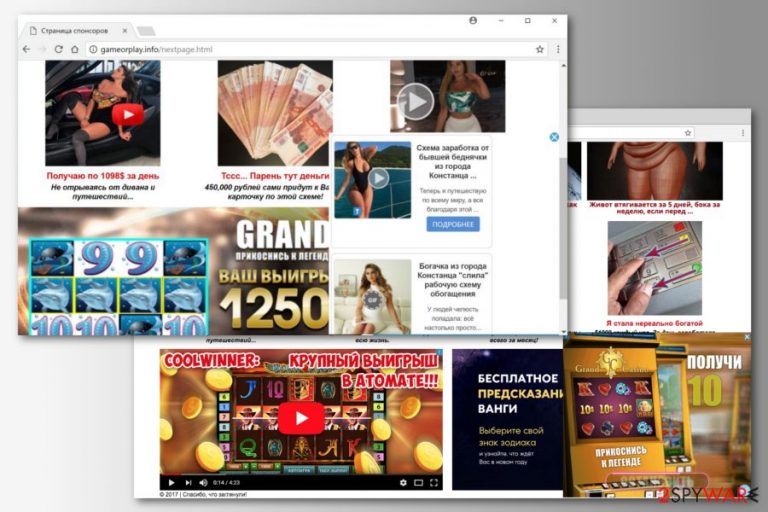
Task: Open COOLWINNER video settings gear
Action: pyautogui.click(x=403, y=483)
